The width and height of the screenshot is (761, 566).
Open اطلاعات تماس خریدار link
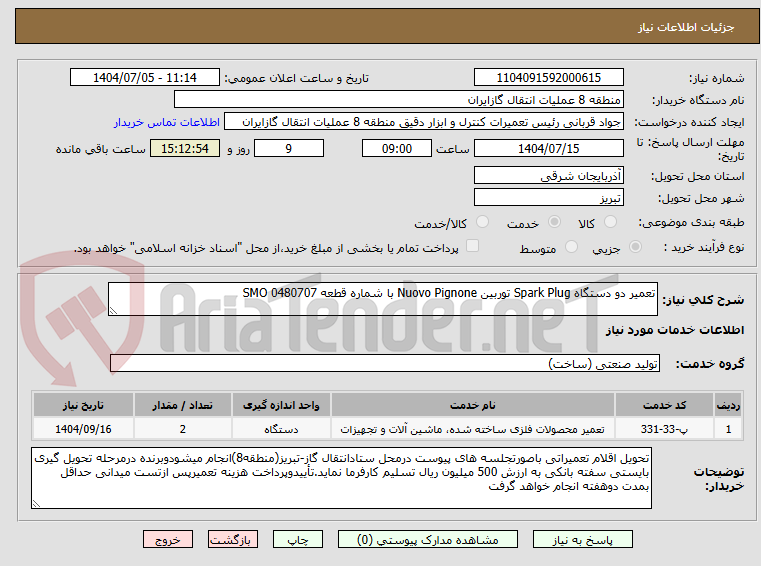click(x=167, y=122)
